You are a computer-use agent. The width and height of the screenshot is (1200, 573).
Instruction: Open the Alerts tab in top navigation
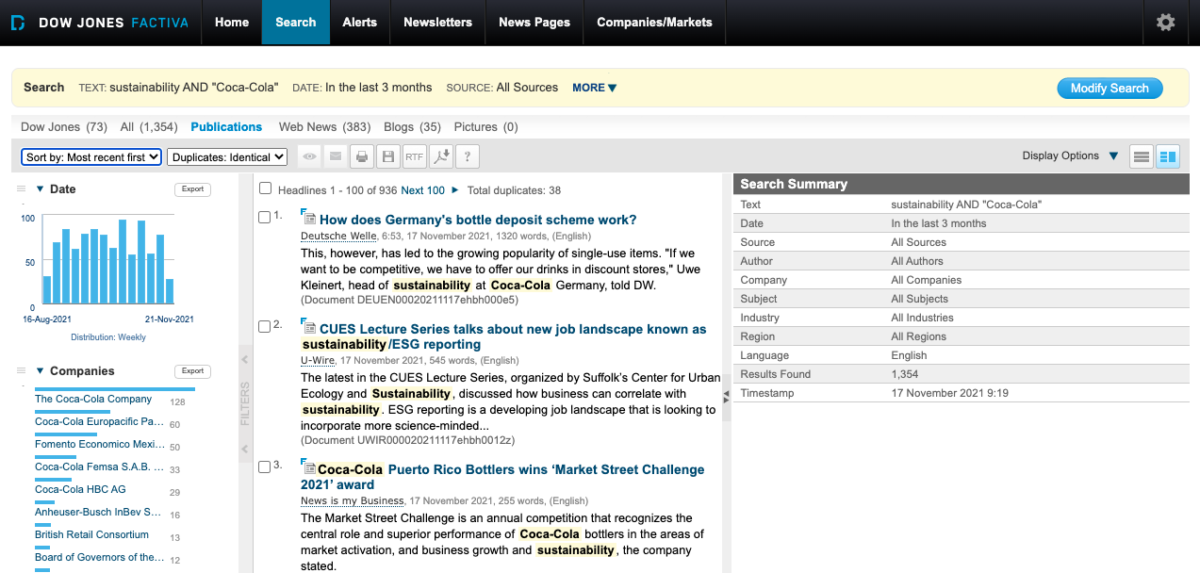(x=359, y=22)
